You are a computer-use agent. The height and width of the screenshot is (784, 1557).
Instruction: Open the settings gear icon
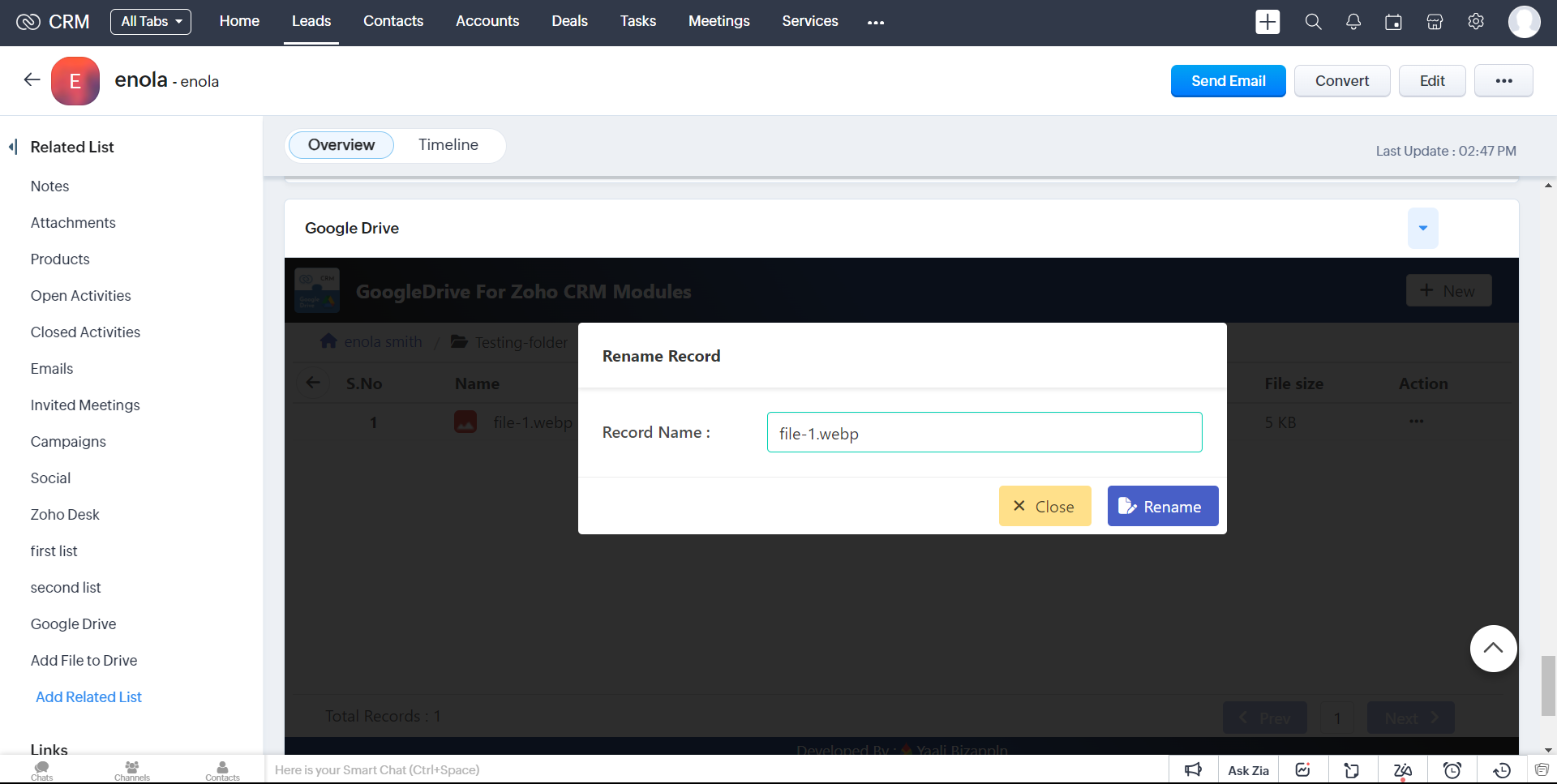point(1476,22)
